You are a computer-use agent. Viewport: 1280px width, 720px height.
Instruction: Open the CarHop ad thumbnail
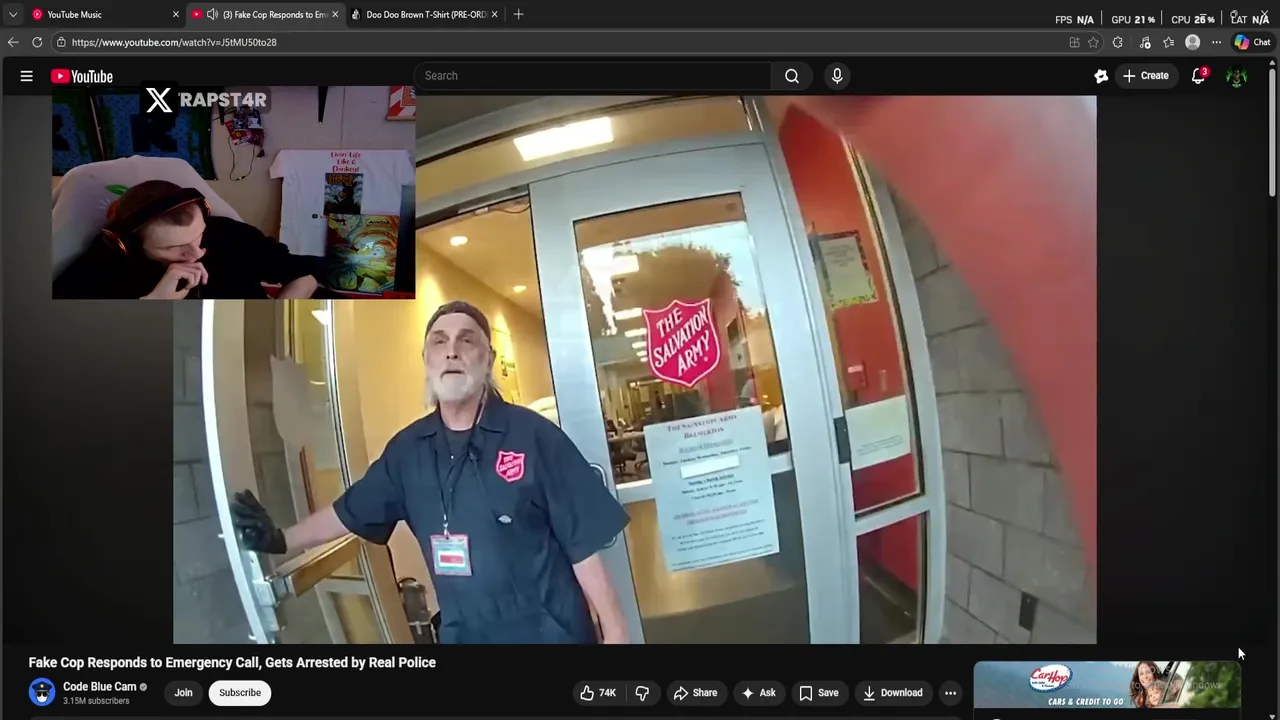[1107, 686]
